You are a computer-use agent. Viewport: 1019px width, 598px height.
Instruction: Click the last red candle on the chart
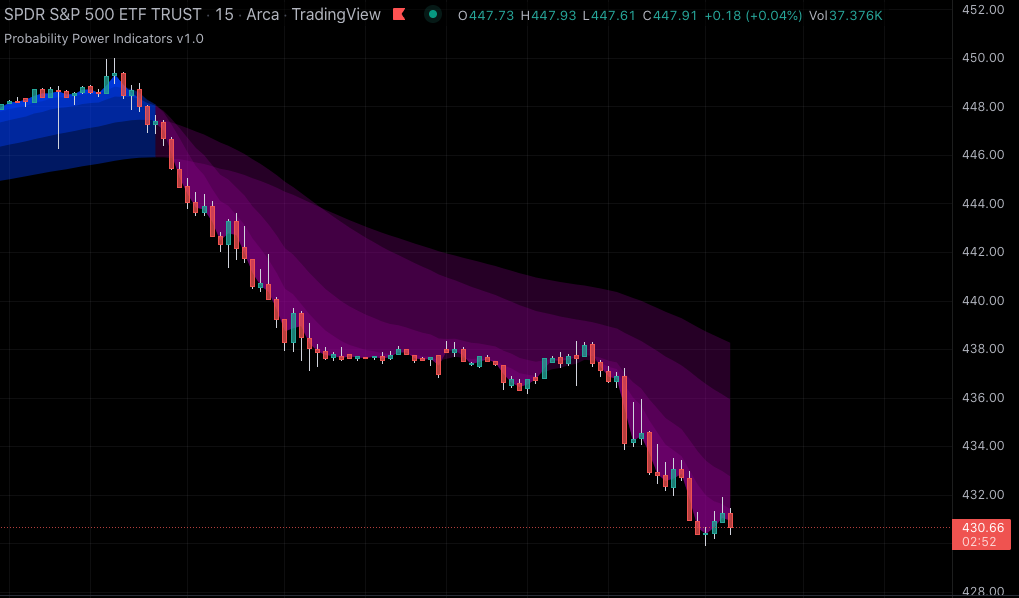pyautogui.click(x=731, y=520)
